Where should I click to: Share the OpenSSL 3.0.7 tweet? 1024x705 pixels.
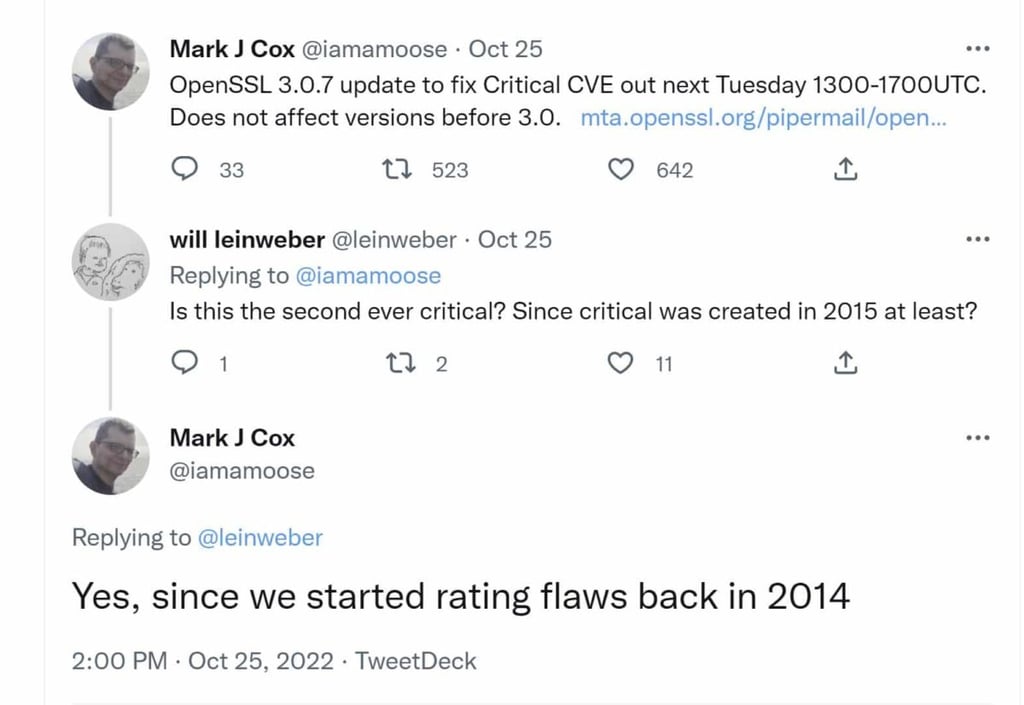coord(845,169)
